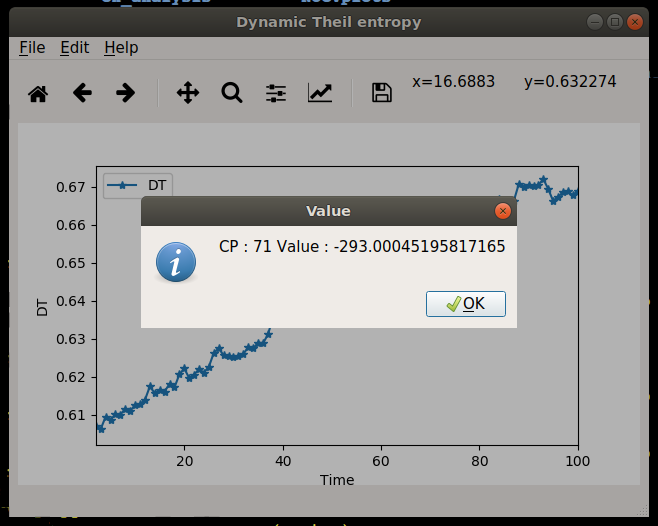Image resolution: width=658 pixels, height=526 pixels.
Task: Click the 0.67 y-axis tick label
Action: 70,187
